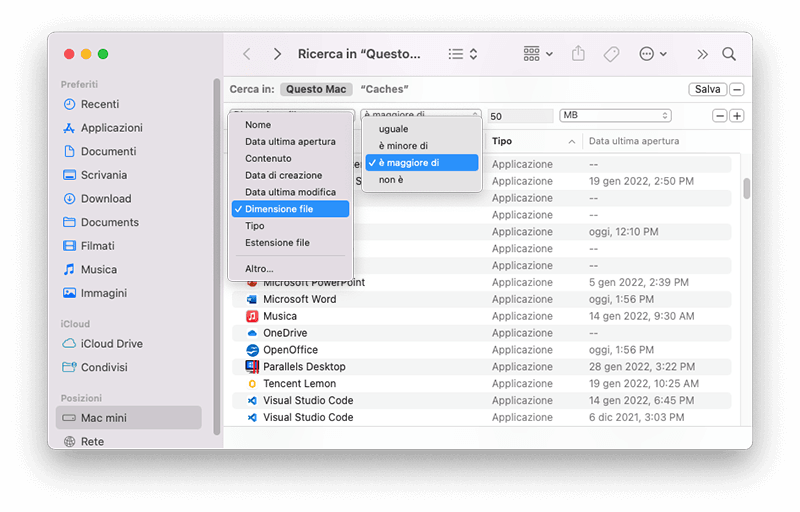Choose Altro… from attribute menu
800x512 pixels.
(290, 269)
